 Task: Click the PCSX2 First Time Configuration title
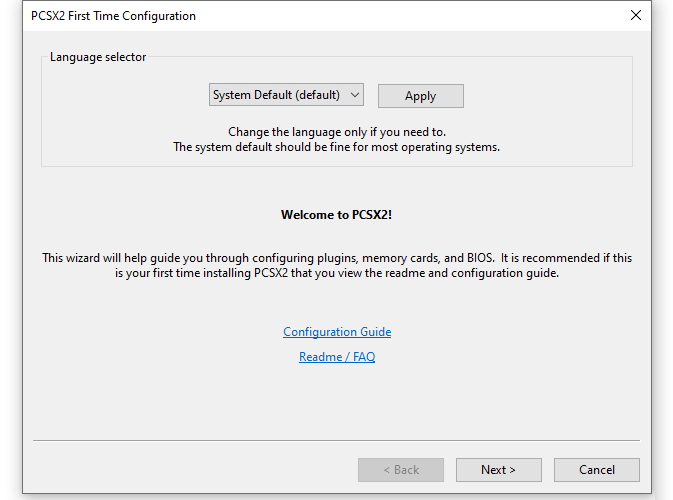(113, 16)
